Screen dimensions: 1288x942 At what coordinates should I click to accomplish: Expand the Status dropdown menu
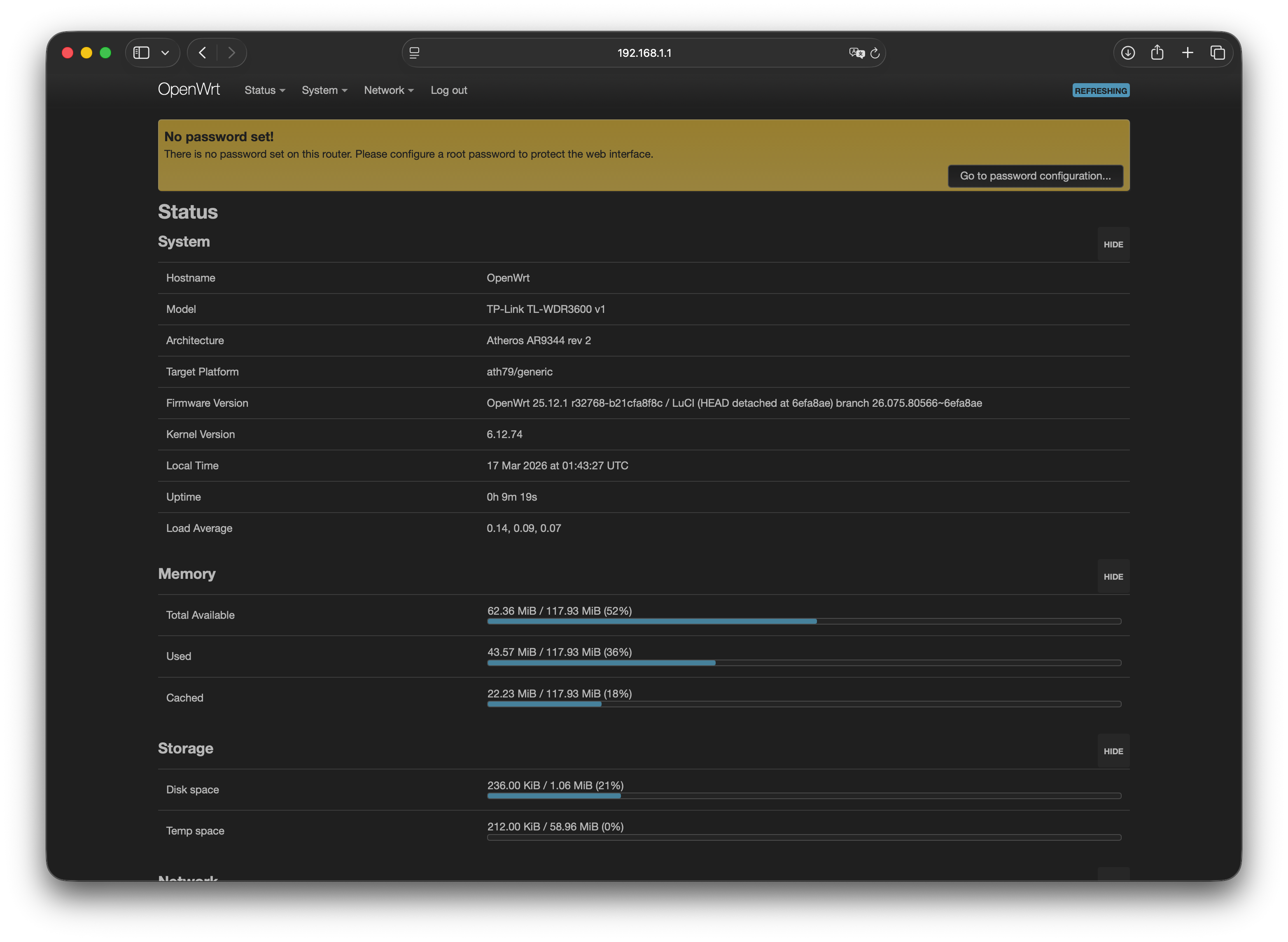(x=264, y=90)
